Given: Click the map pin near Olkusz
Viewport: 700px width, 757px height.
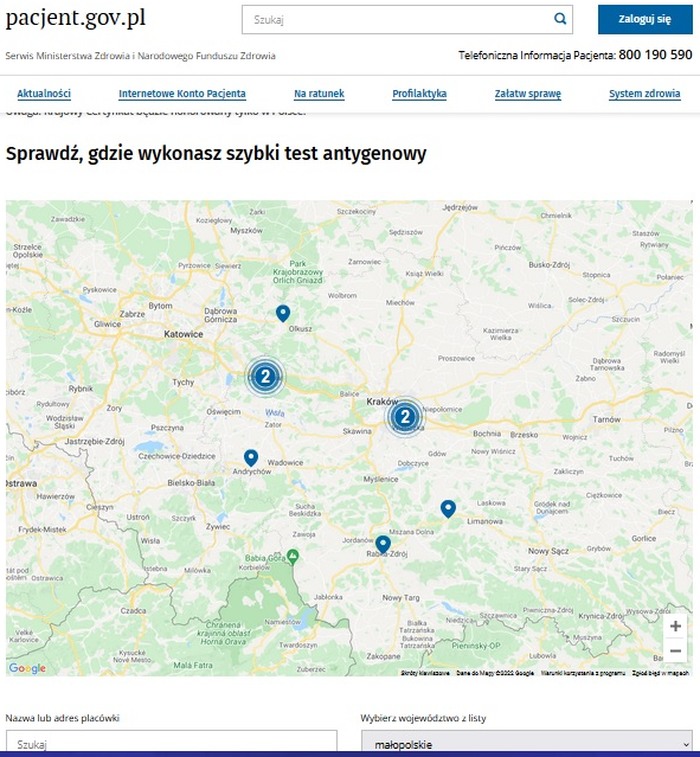Looking at the screenshot, I should (x=283, y=314).
